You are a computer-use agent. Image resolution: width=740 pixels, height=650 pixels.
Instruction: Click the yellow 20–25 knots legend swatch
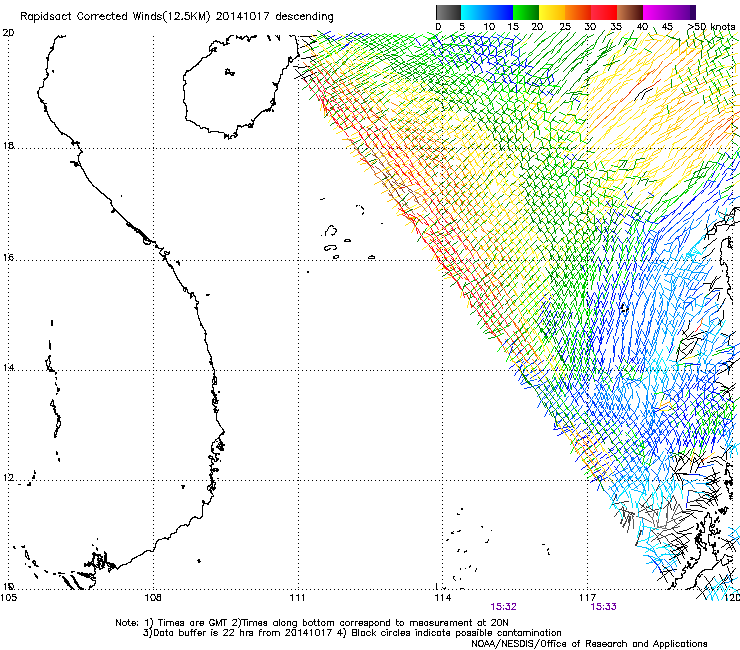[552, 12]
